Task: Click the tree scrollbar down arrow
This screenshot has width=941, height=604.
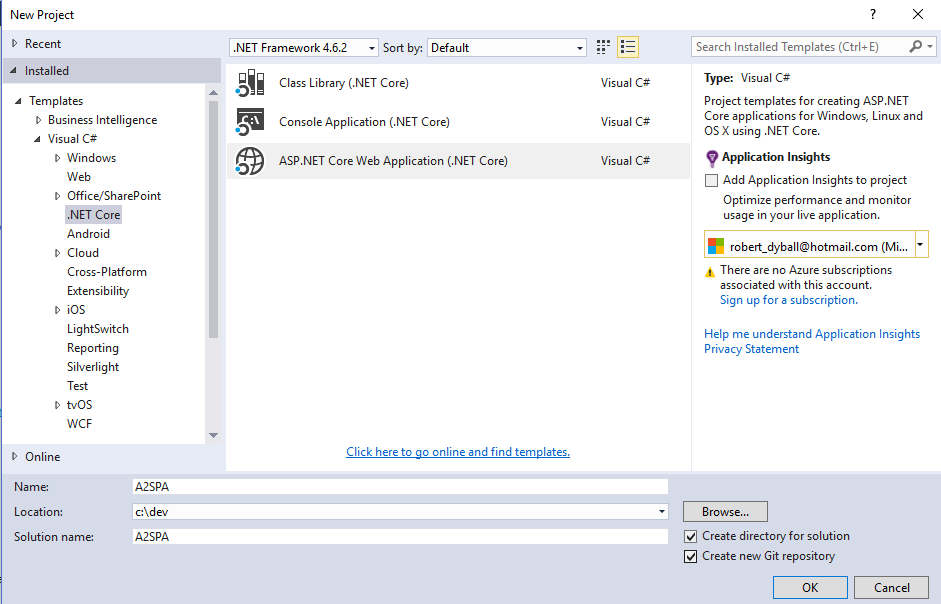Action: 213,435
